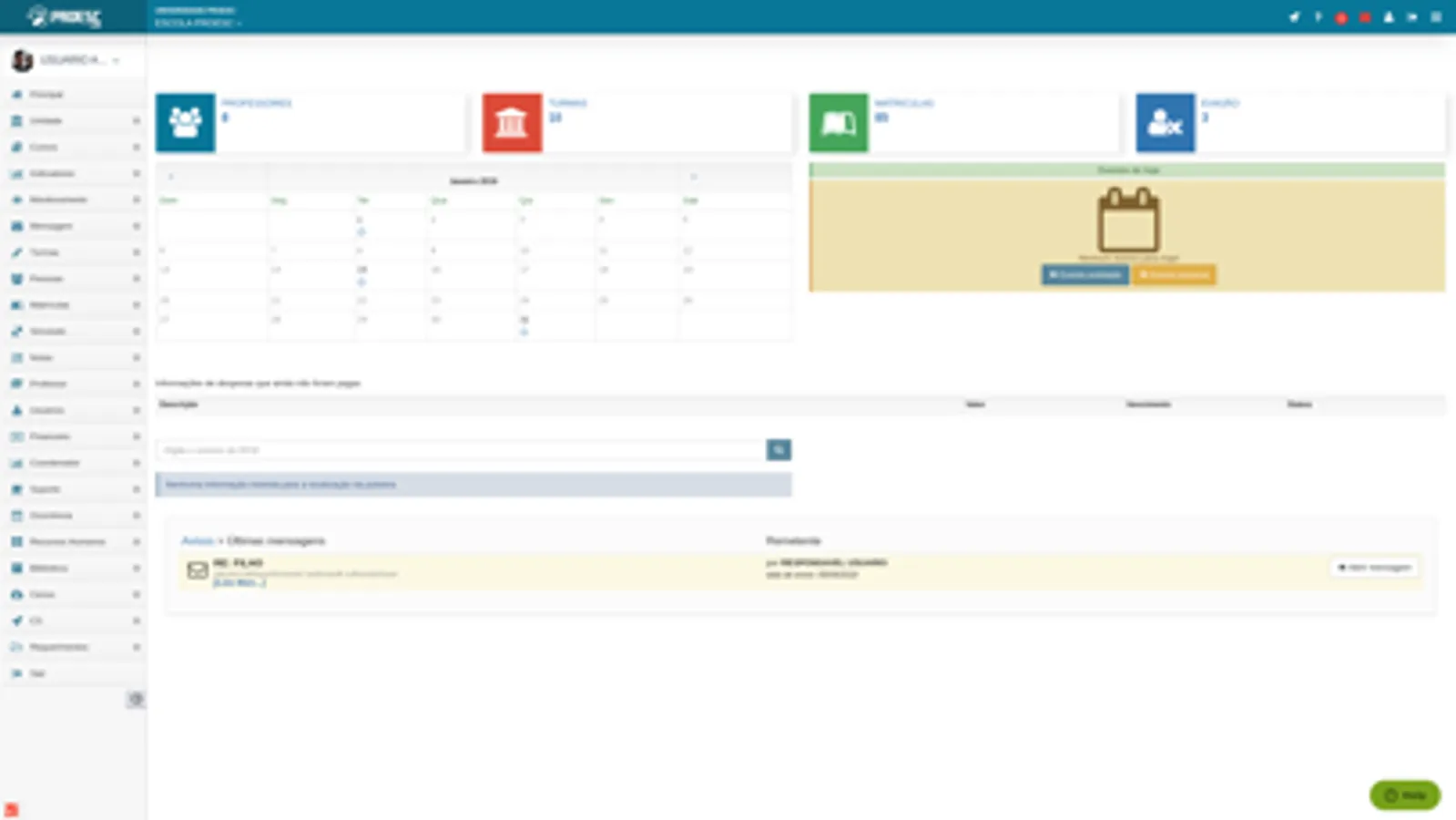Open the Professor sidebar menu item
This screenshot has height=820, width=1456.
[73, 384]
